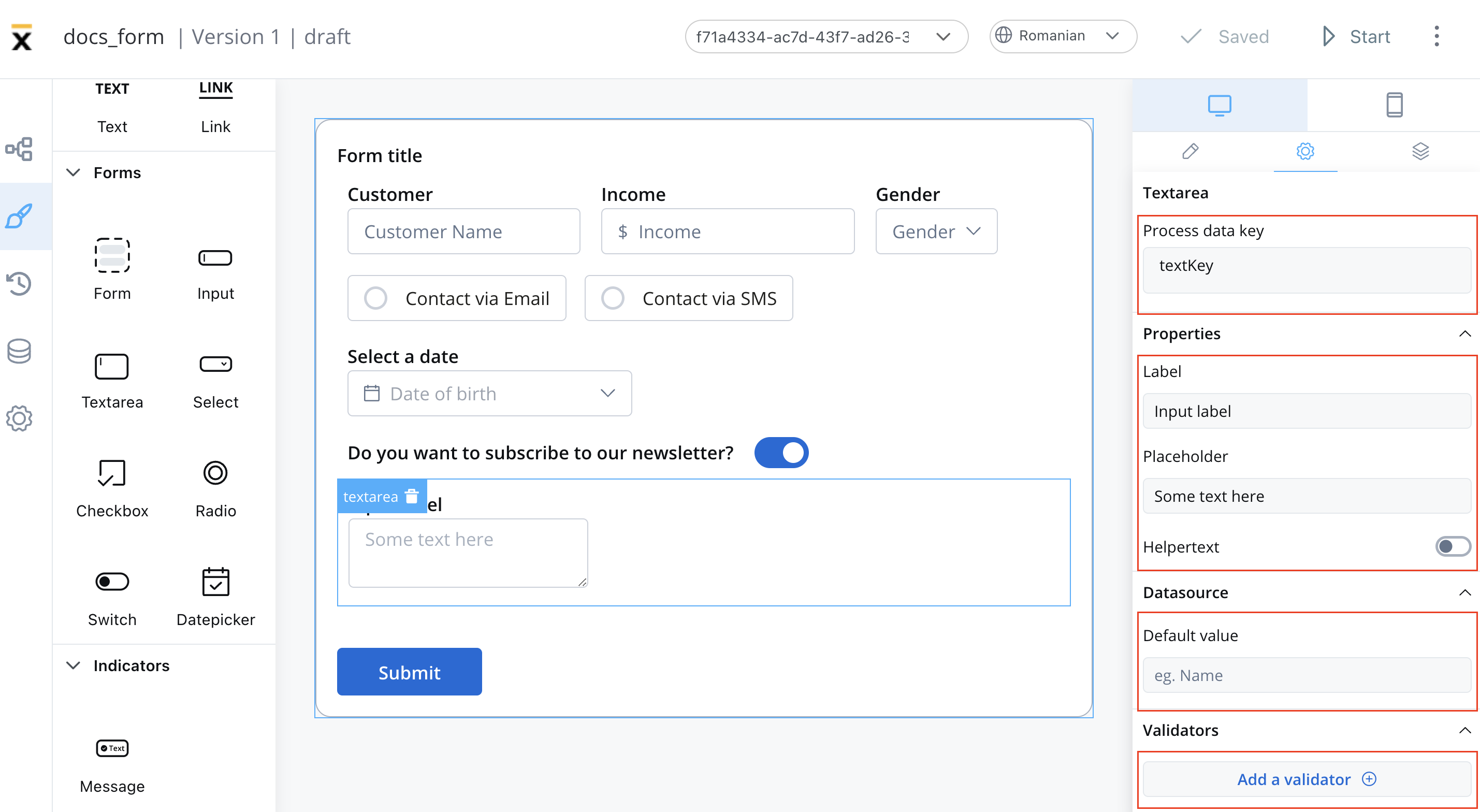Open the process ID dropdown f71a4334
This screenshot has height=812, width=1480.
(826, 36)
